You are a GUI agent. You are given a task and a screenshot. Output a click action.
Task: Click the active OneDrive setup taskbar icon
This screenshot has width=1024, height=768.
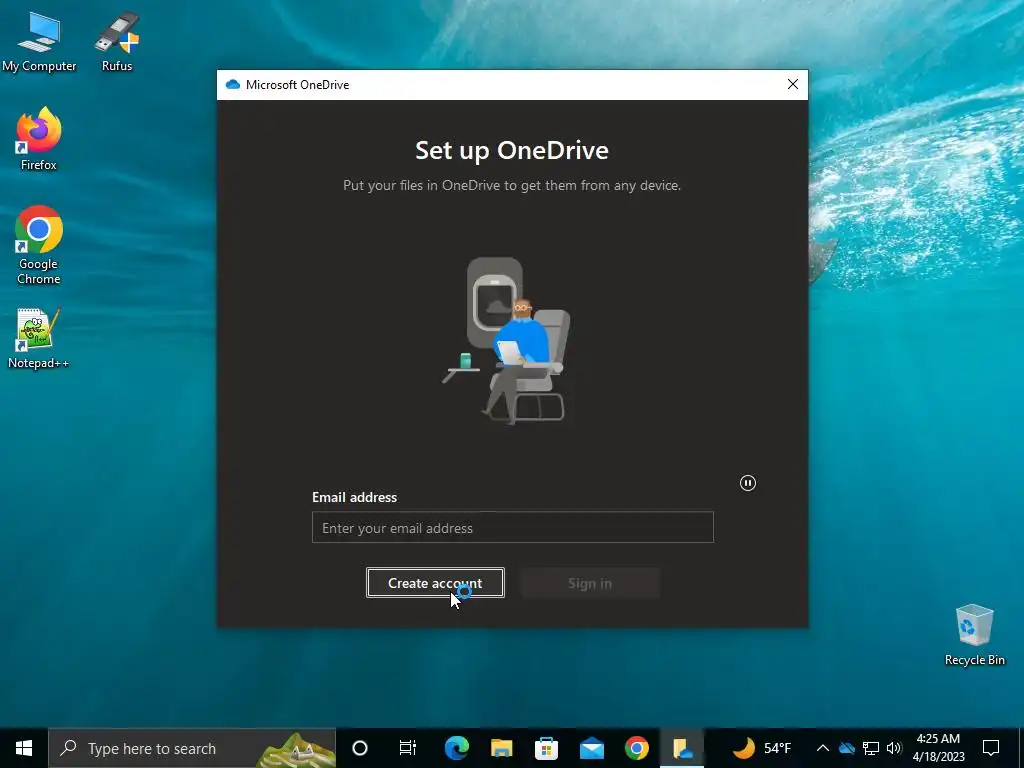(x=682, y=748)
